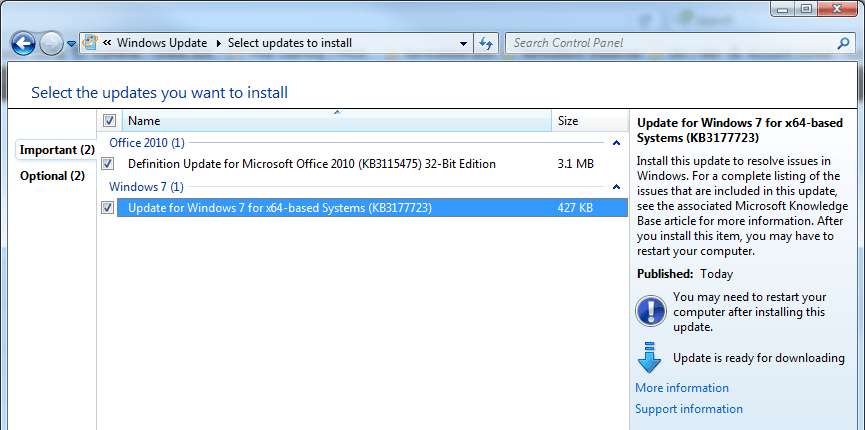
Task: Collapse the Office 2010 (1) group
Action: click(616, 143)
